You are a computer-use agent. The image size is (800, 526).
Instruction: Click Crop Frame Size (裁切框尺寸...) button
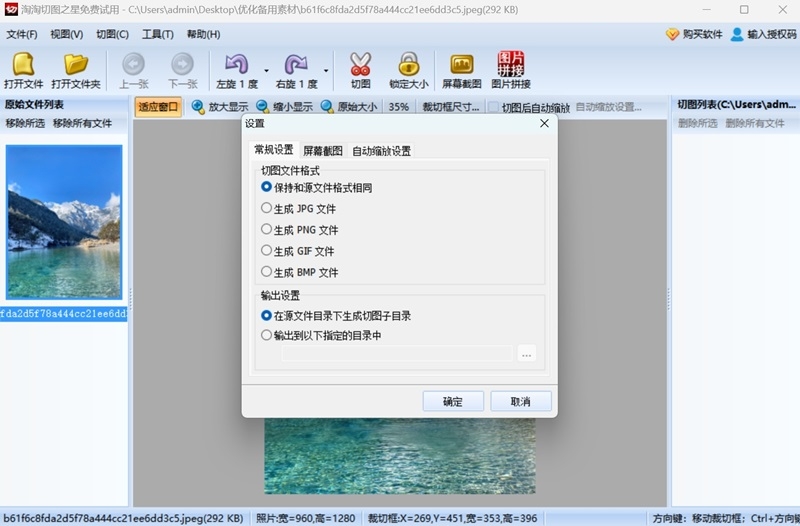point(451,107)
